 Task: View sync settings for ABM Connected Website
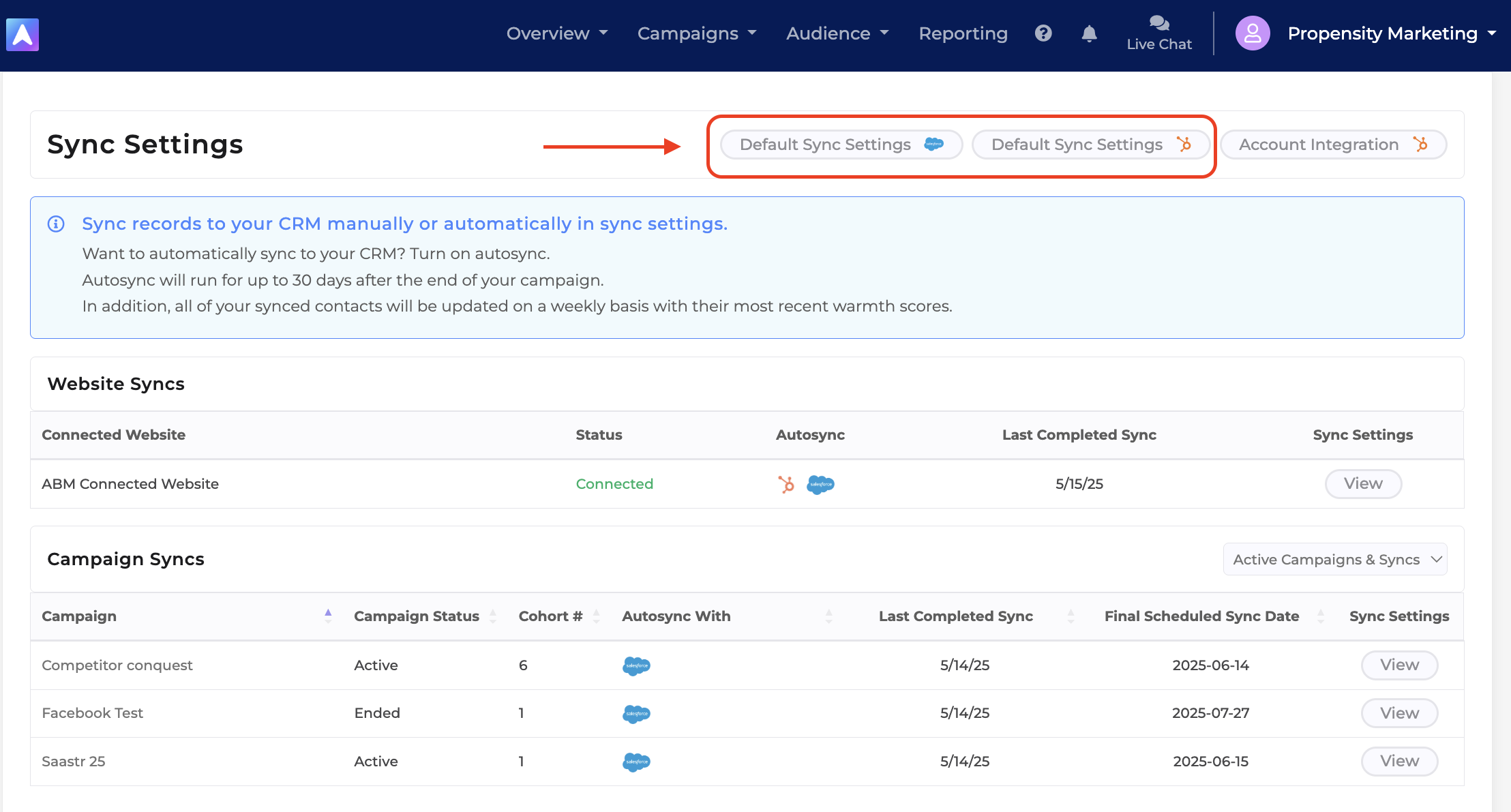click(x=1363, y=484)
